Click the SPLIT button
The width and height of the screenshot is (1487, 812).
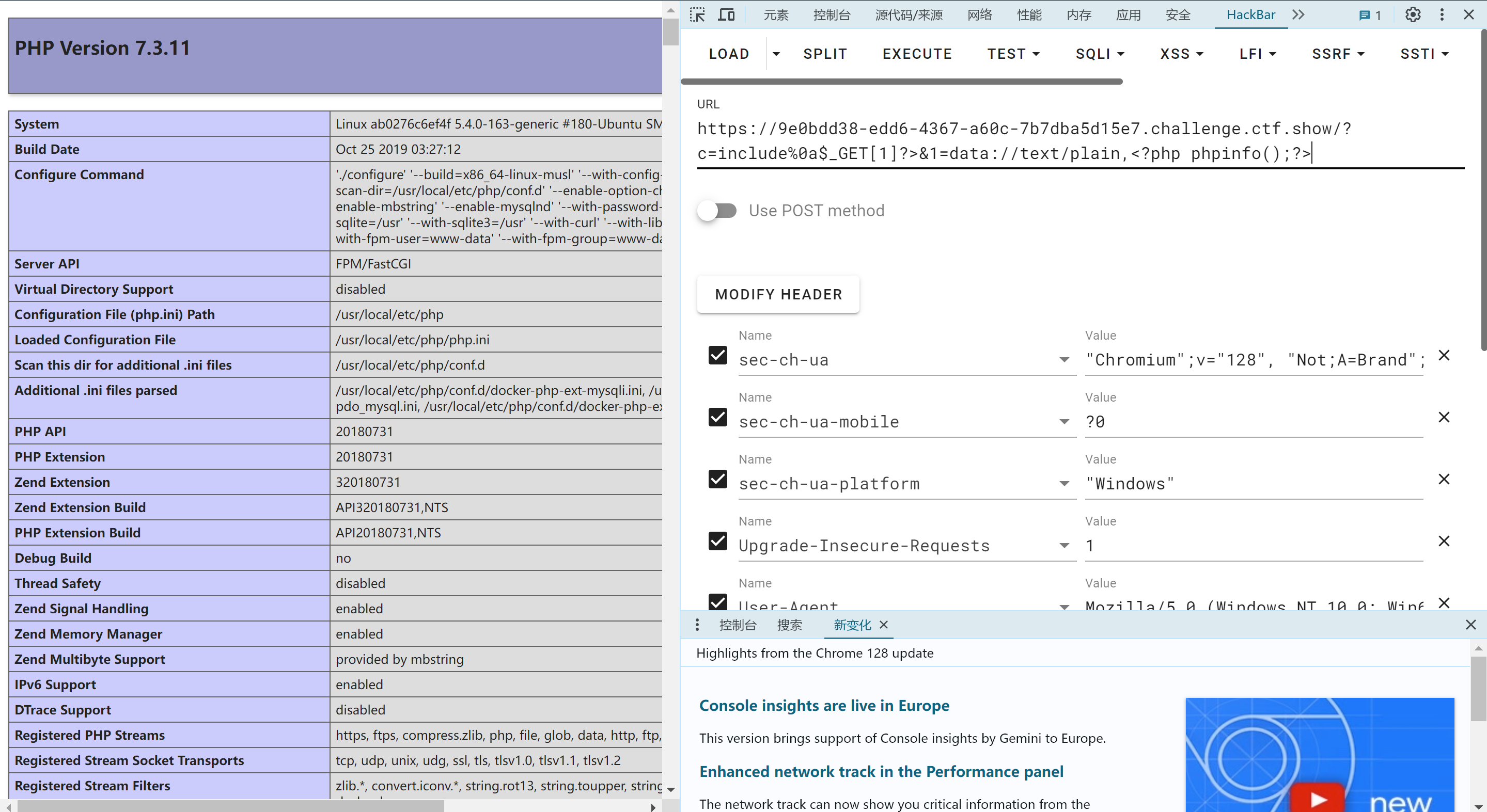[825, 54]
